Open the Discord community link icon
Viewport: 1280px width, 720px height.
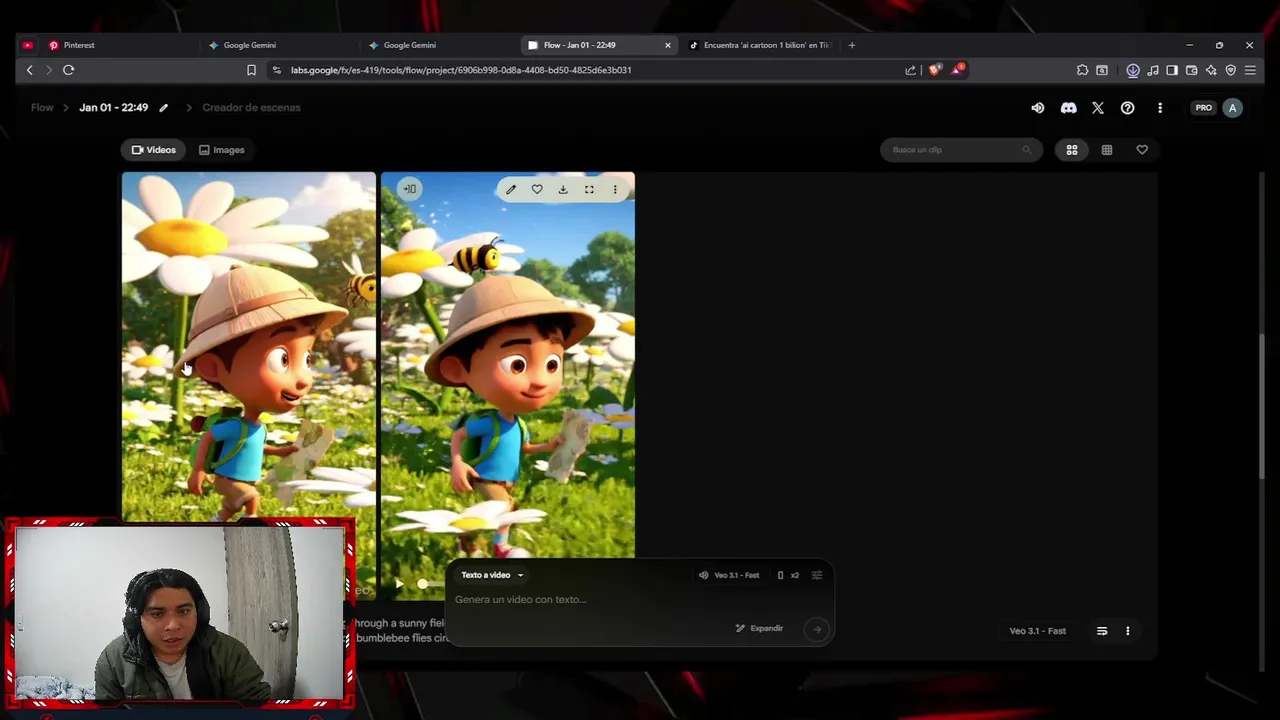pos(1068,108)
